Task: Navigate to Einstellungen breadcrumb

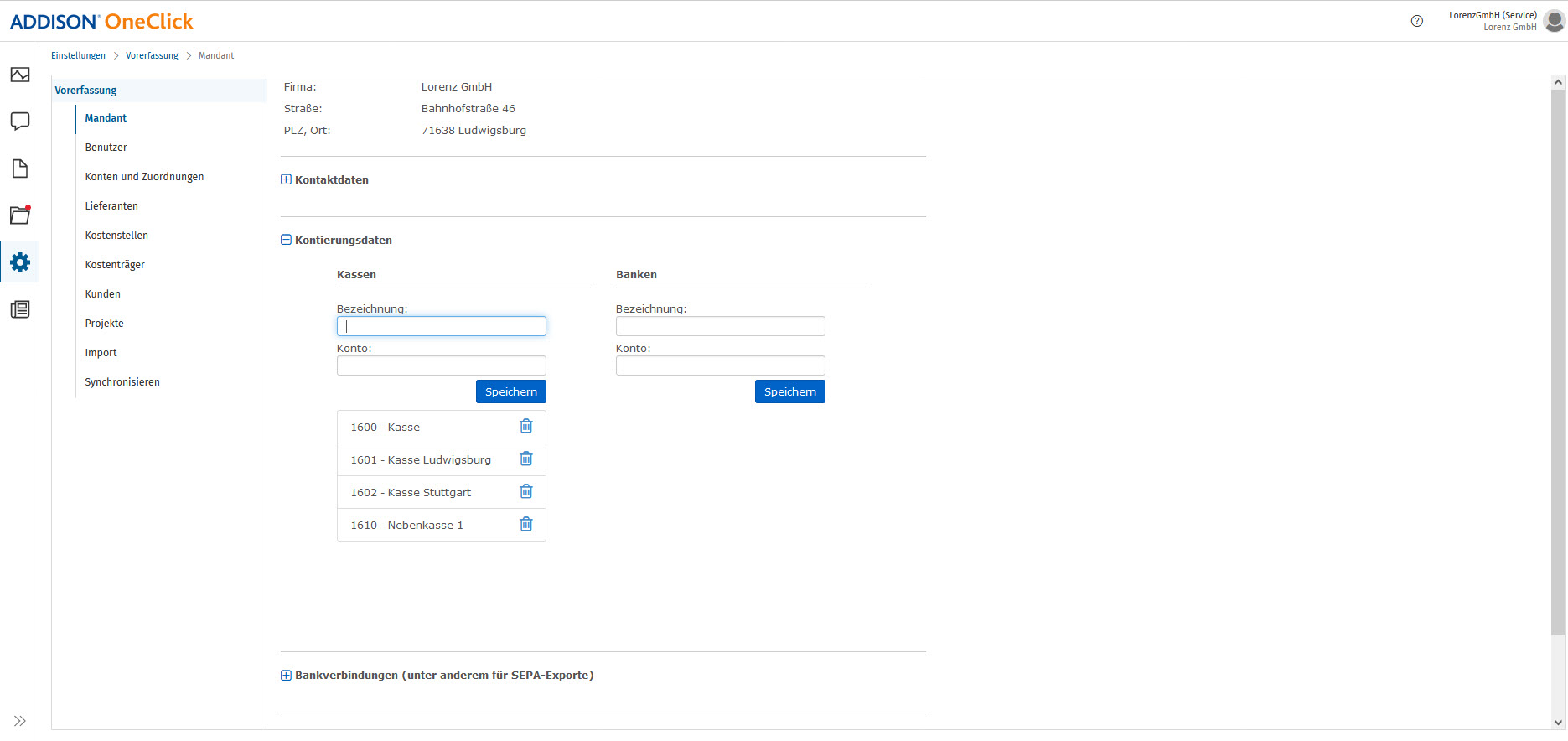Action: 78,55
